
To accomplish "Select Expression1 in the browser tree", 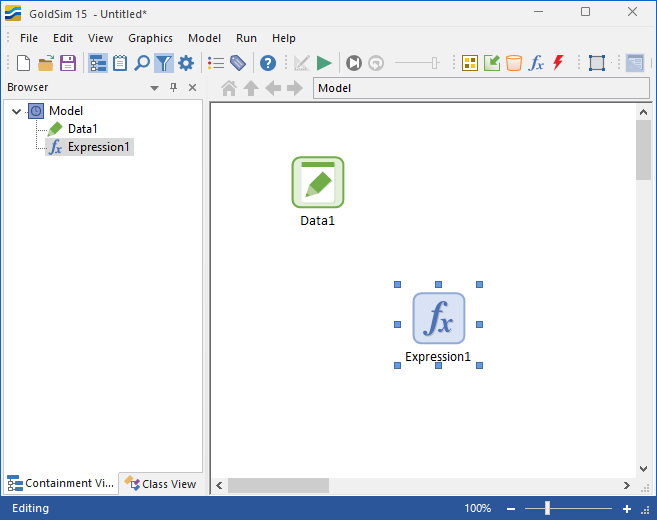I will [99, 147].
